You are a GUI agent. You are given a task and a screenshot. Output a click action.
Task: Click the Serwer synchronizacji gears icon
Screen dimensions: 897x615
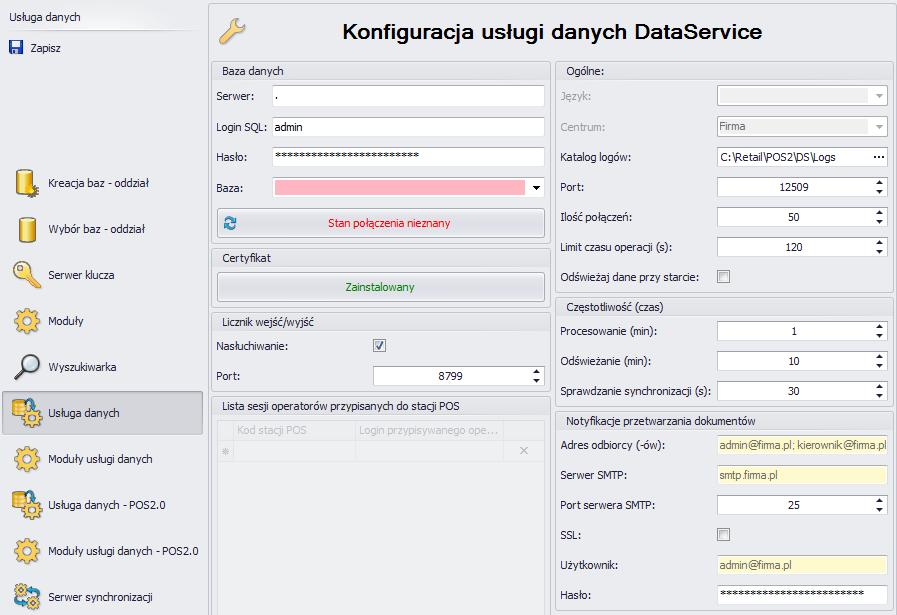[x=27, y=597]
